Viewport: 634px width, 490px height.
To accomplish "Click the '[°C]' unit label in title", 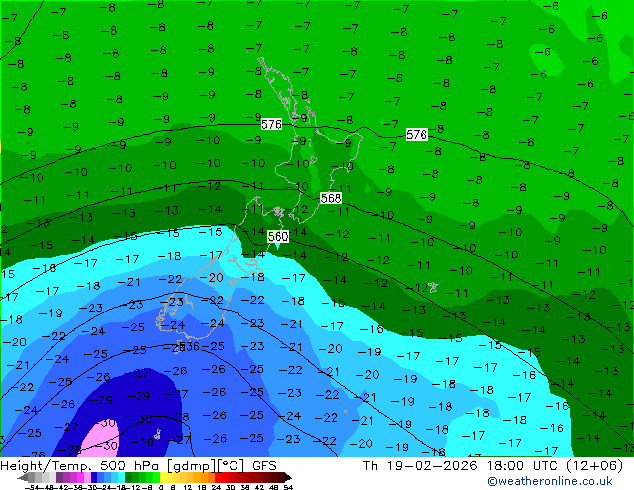I will 231,466.
